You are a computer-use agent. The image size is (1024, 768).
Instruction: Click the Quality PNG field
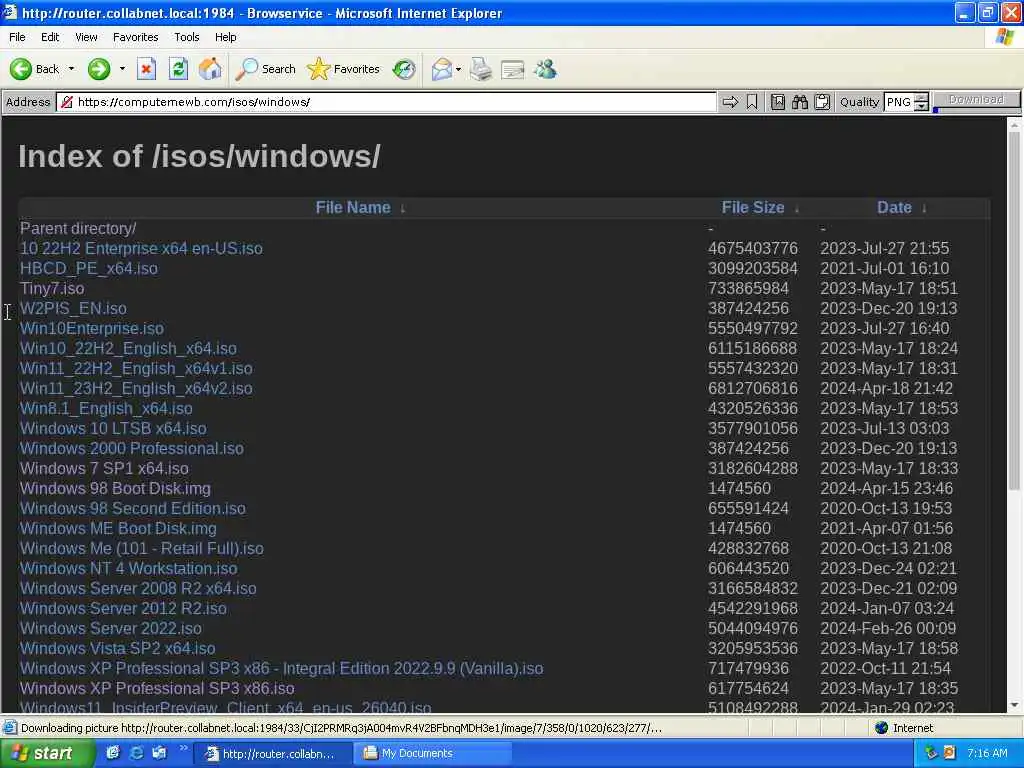[x=899, y=102]
